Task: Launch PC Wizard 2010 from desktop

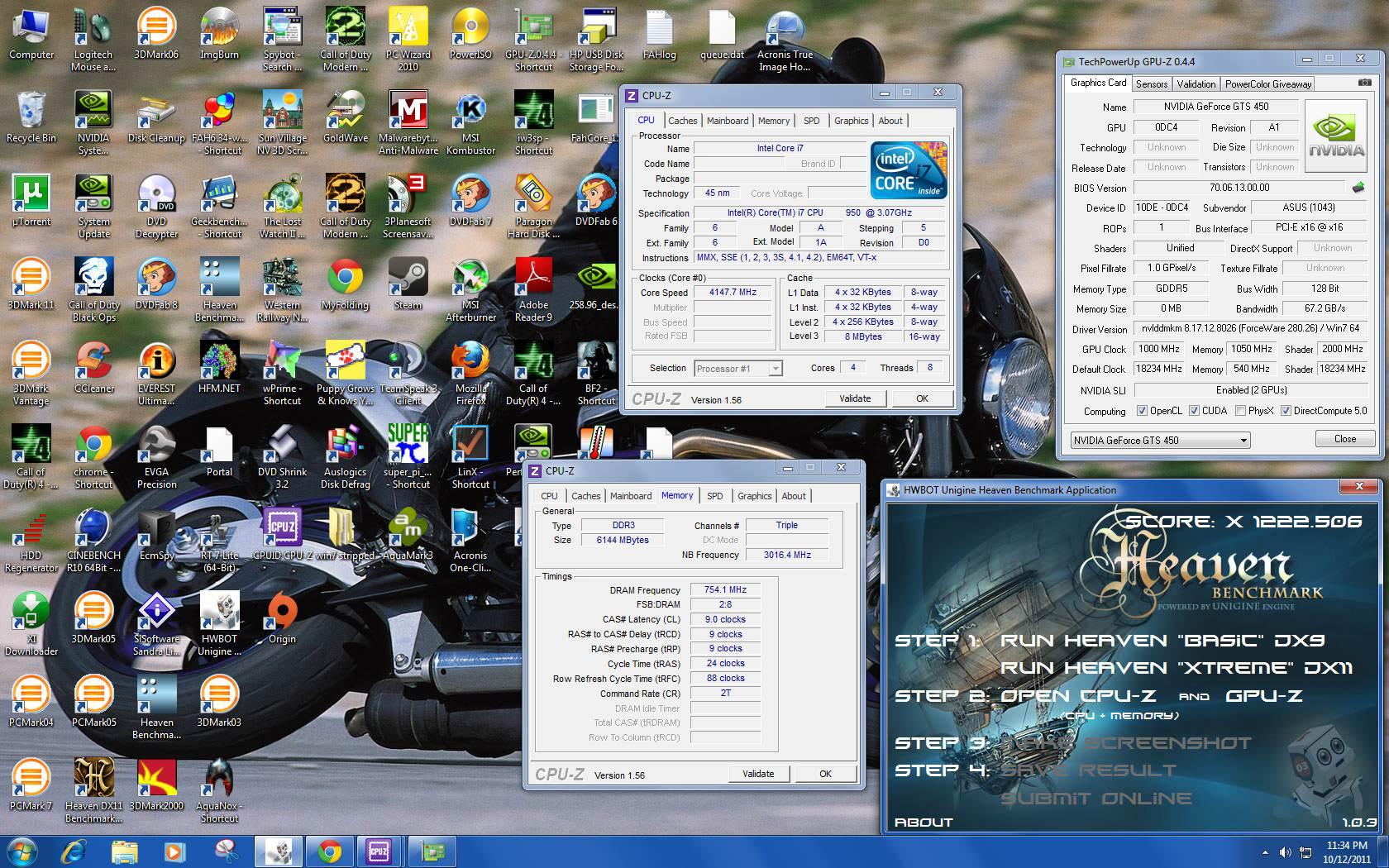Action: click(408, 40)
